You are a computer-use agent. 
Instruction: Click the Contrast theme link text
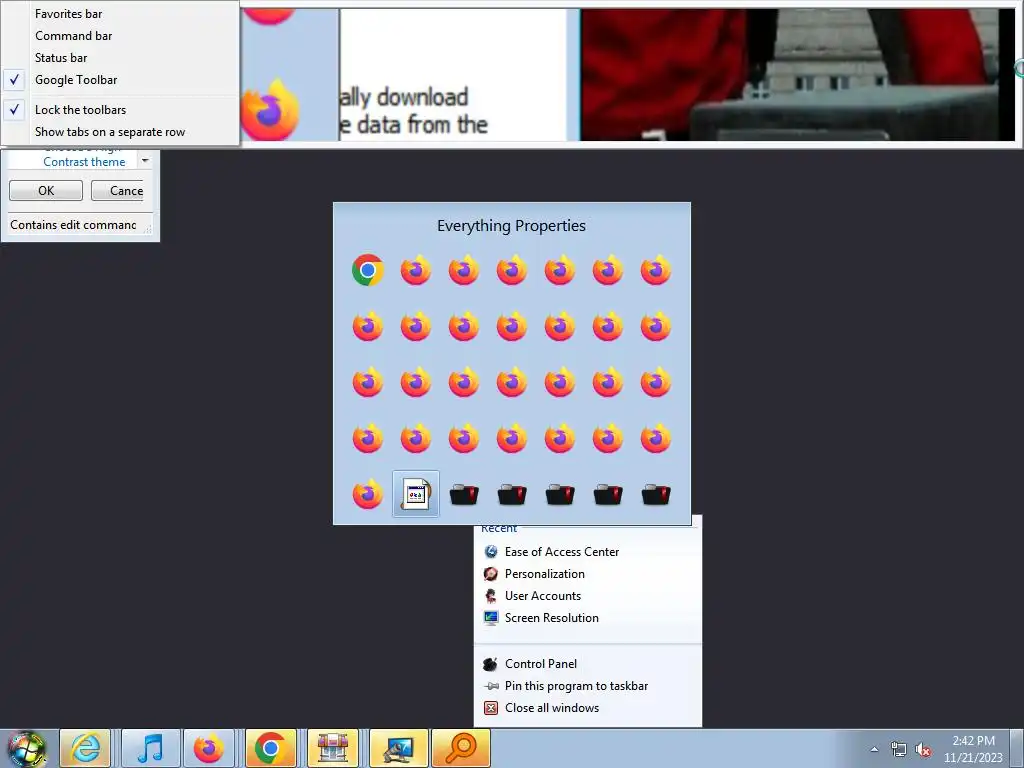tap(84, 162)
